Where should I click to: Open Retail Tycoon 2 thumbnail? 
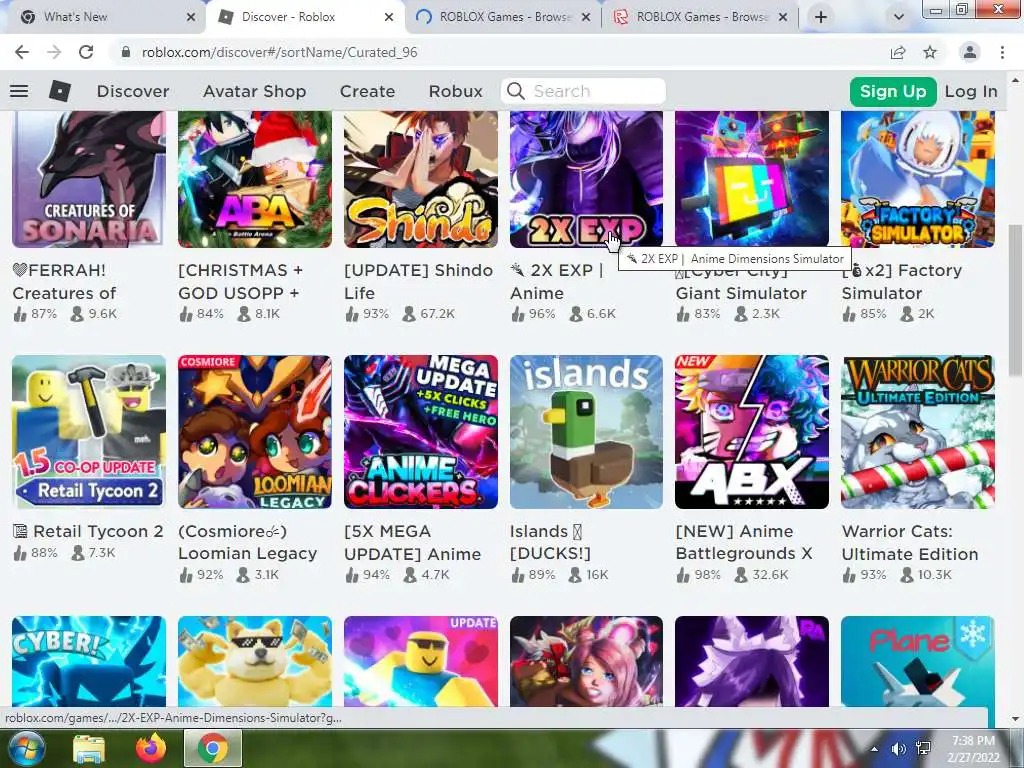(x=89, y=432)
